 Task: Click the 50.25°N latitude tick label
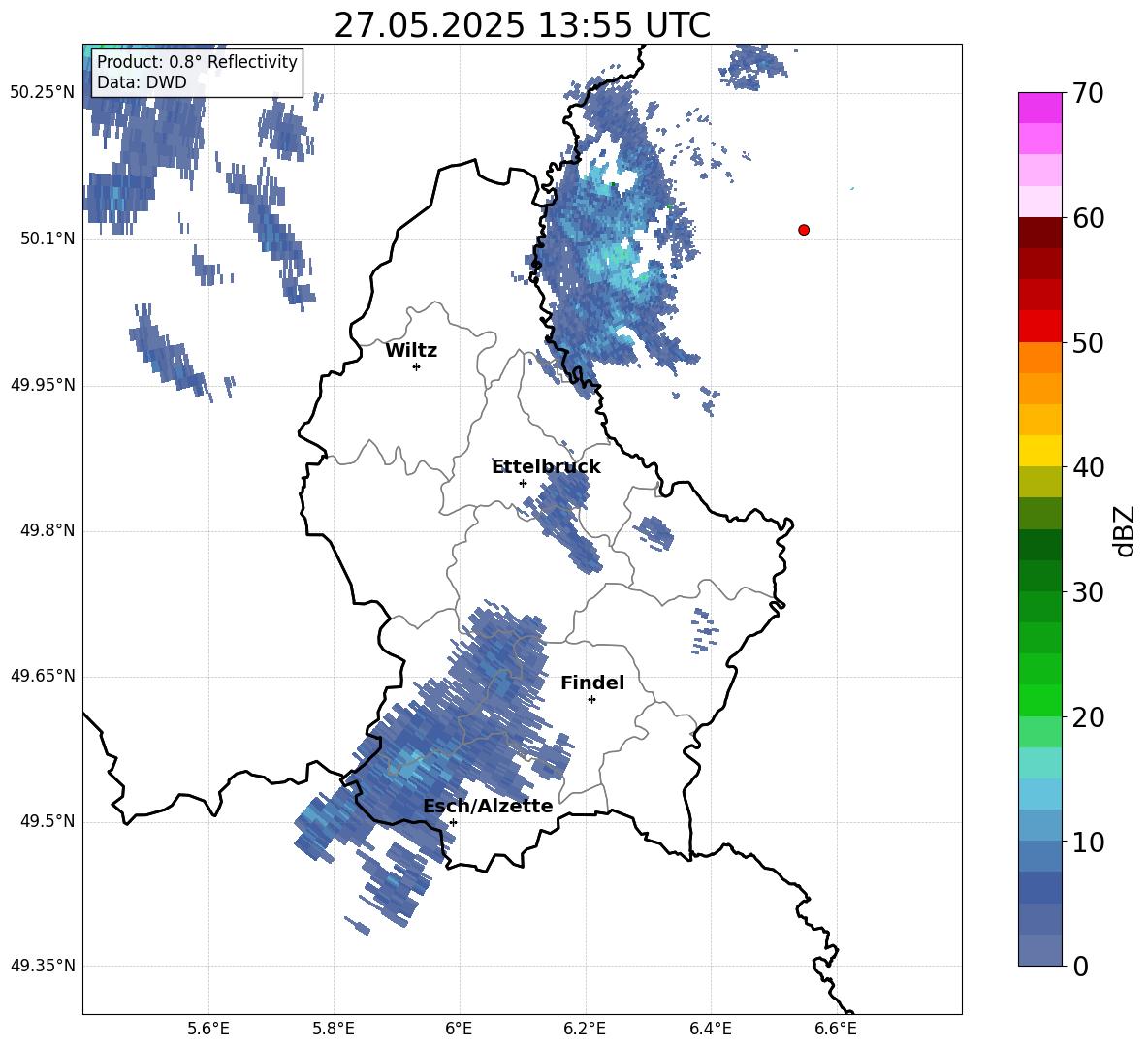(43, 93)
